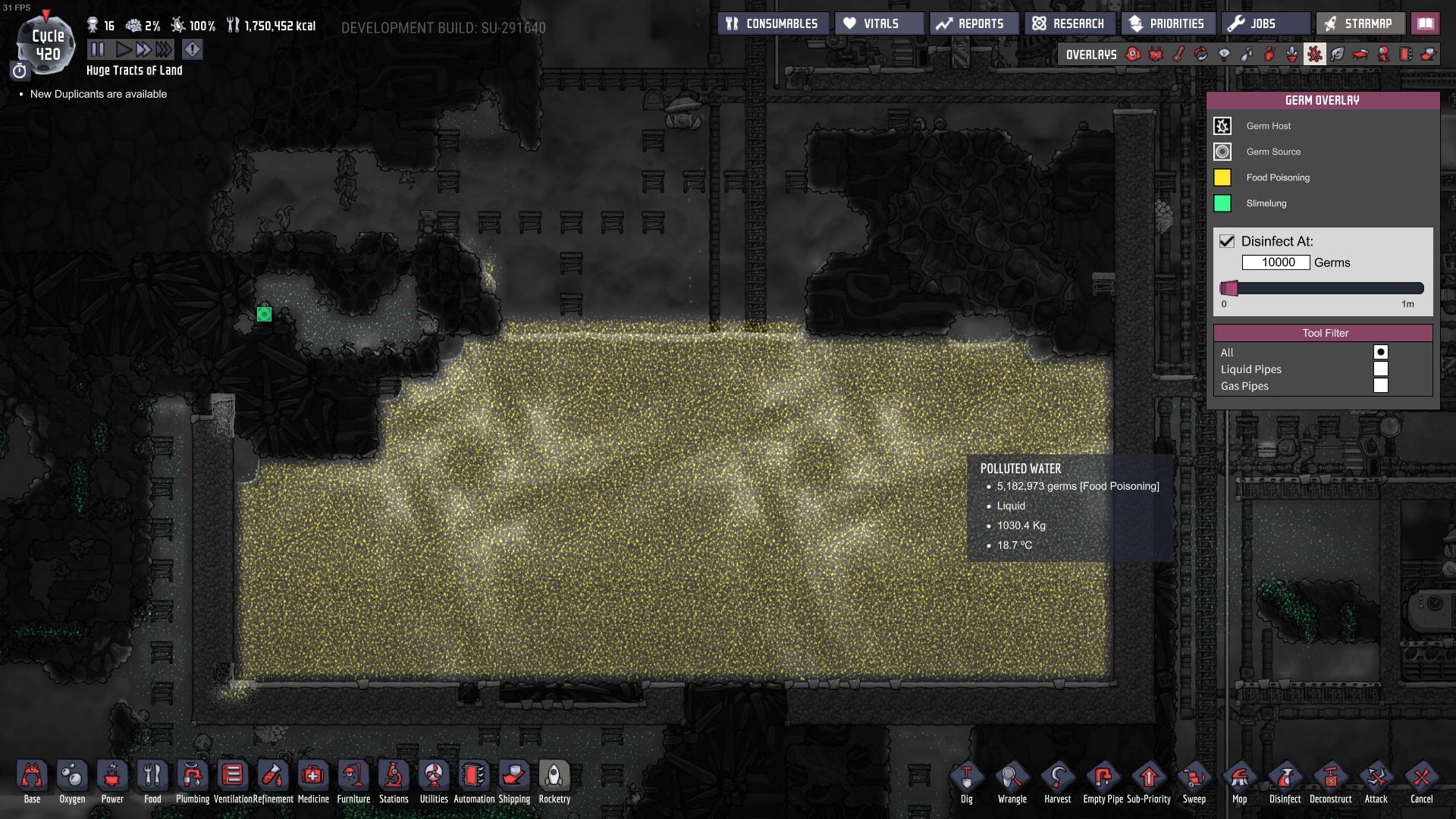Open the Research screen
This screenshot has width=1456, height=819.
coord(1069,24)
